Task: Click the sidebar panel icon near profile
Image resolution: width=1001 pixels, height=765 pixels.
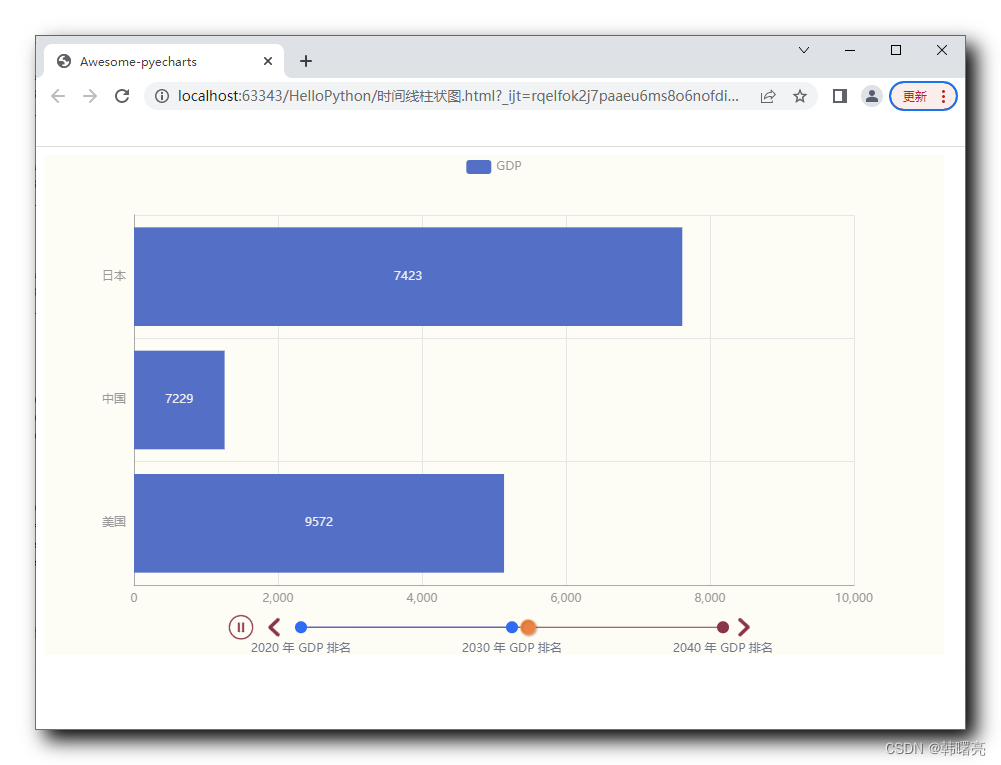Action: click(839, 96)
